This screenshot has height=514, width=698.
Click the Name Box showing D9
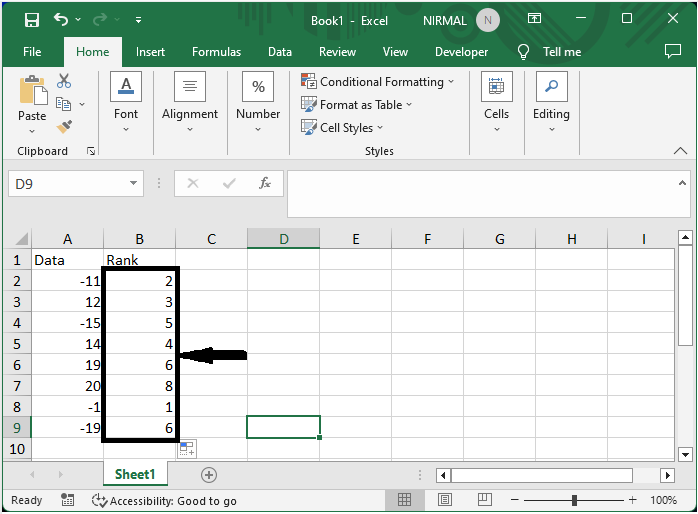pos(68,184)
